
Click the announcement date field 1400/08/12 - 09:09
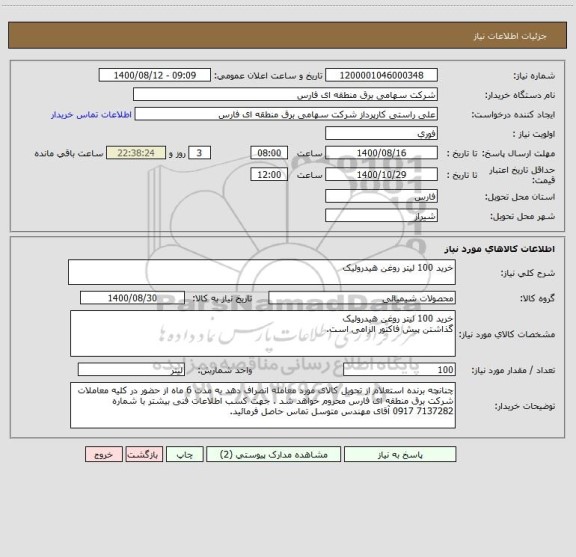(x=155, y=75)
